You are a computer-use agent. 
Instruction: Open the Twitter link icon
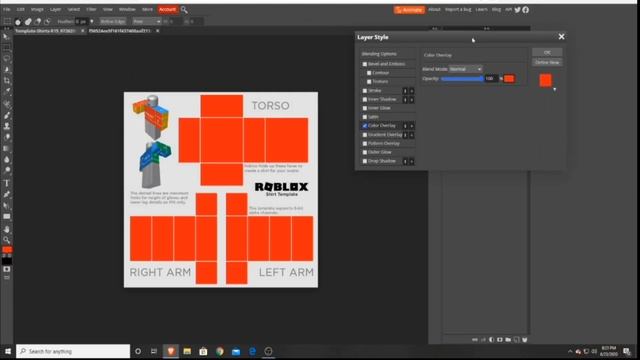coord(518,10)
